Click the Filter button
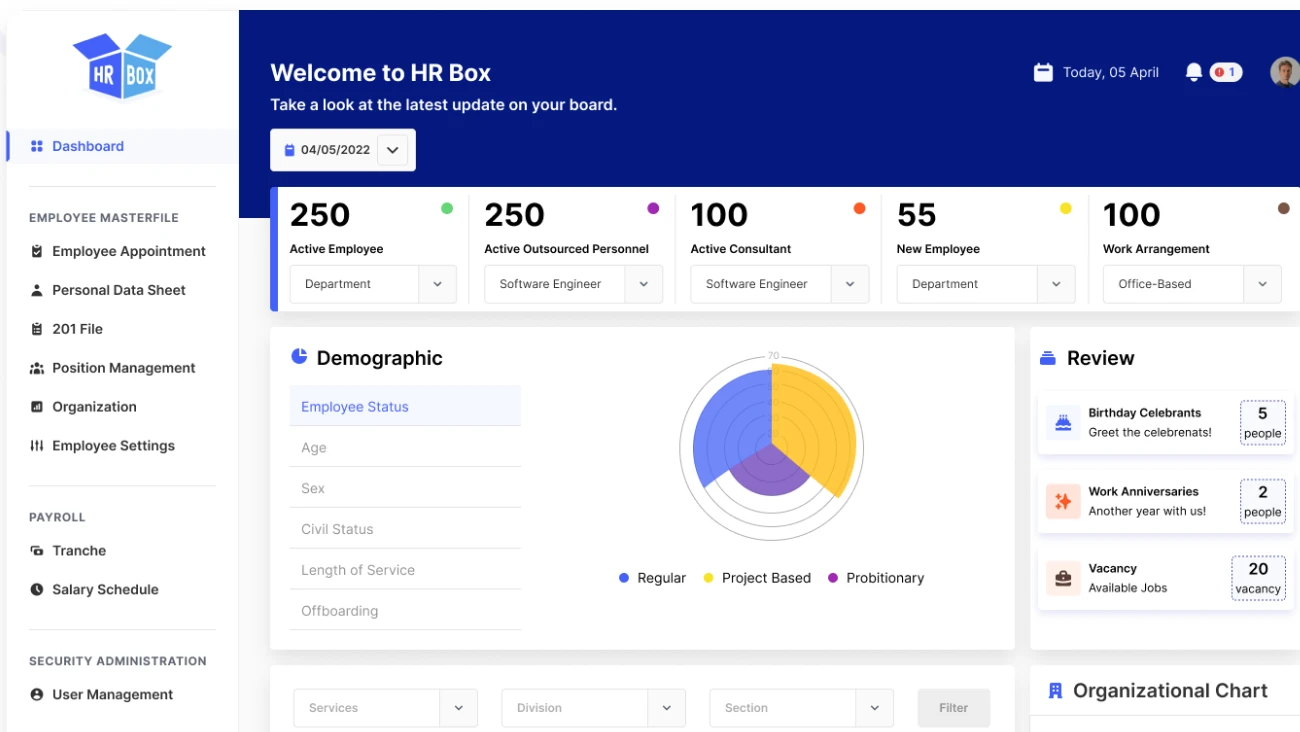 pos(954,708)
